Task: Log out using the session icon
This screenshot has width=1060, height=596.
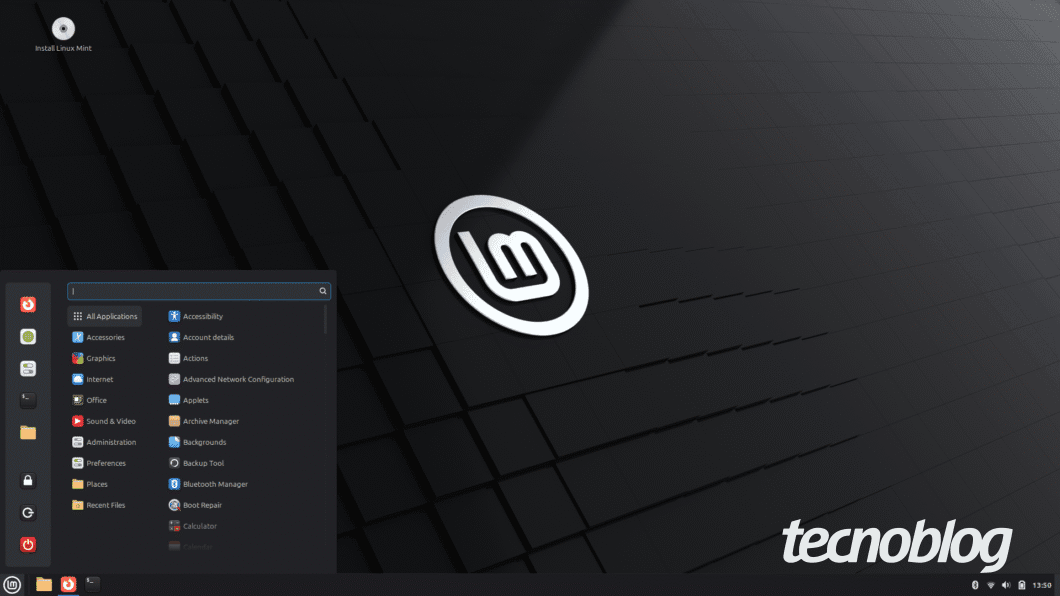Action: (x=28, y=512)
